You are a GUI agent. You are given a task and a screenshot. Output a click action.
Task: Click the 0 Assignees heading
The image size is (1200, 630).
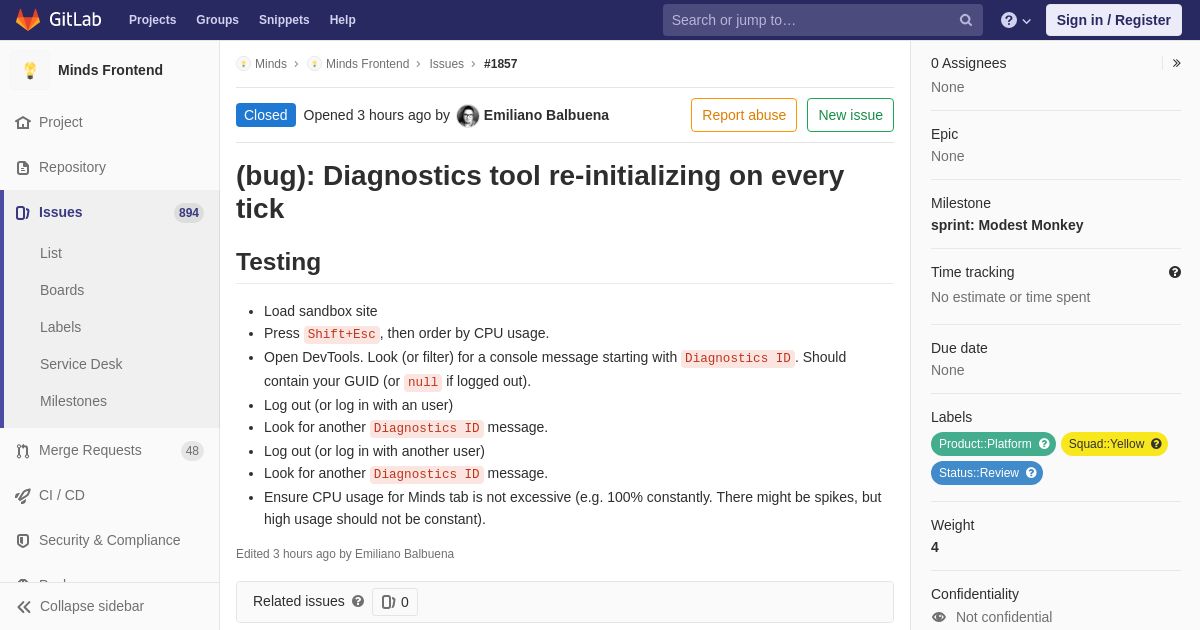[969, 63]
